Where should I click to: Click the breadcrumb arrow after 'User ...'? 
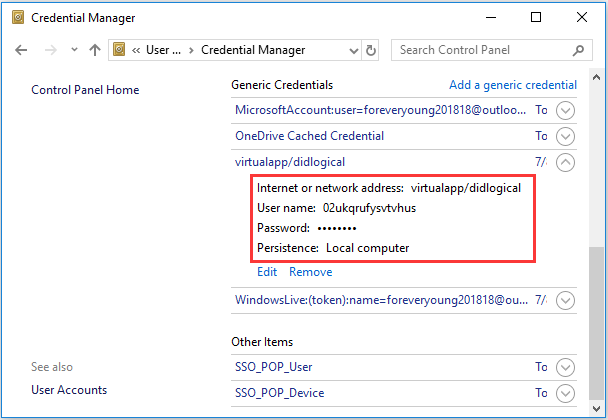click(x=191, y=50)
